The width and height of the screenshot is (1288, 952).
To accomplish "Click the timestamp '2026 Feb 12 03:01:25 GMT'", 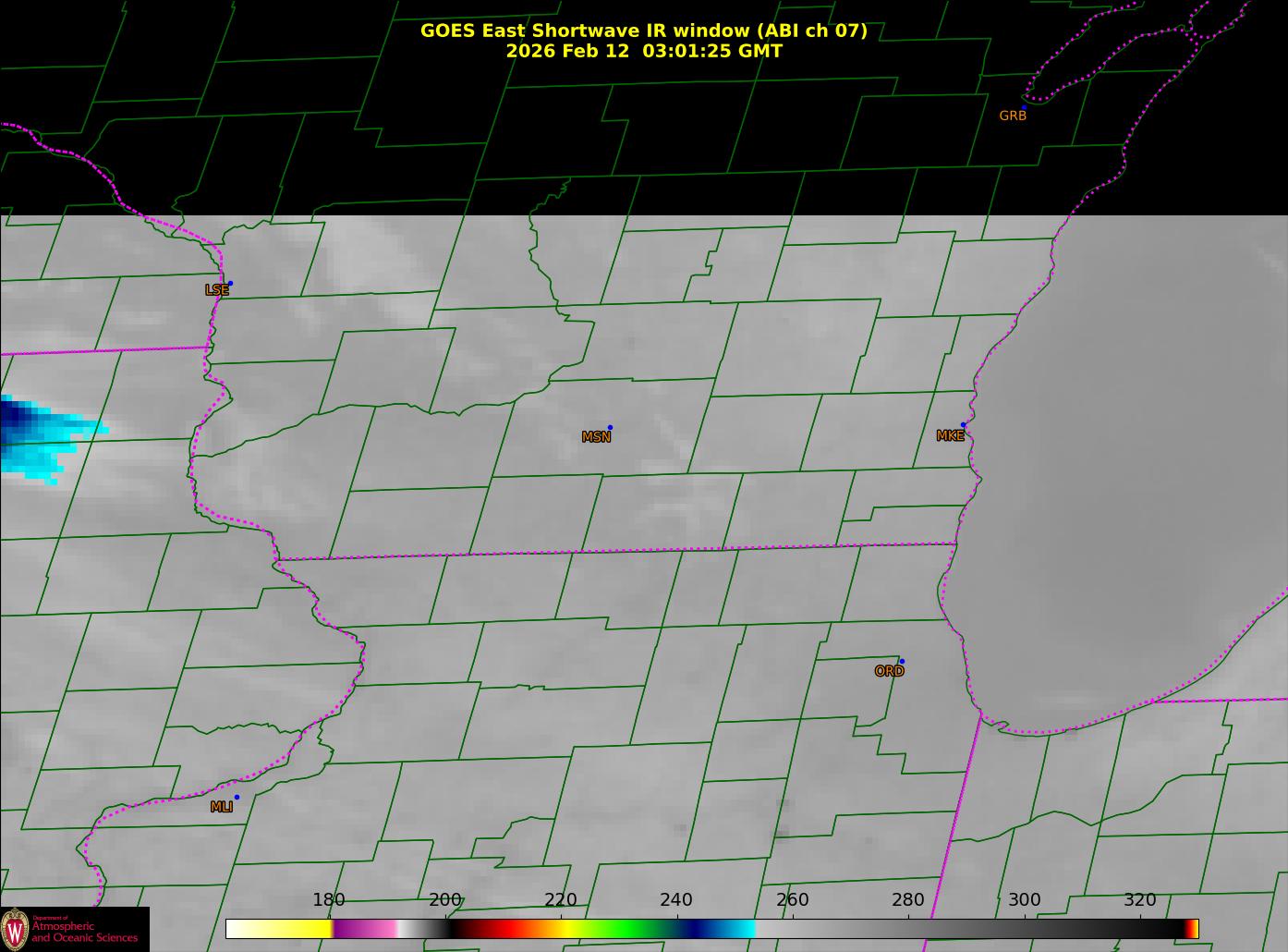I will point(644,51).
